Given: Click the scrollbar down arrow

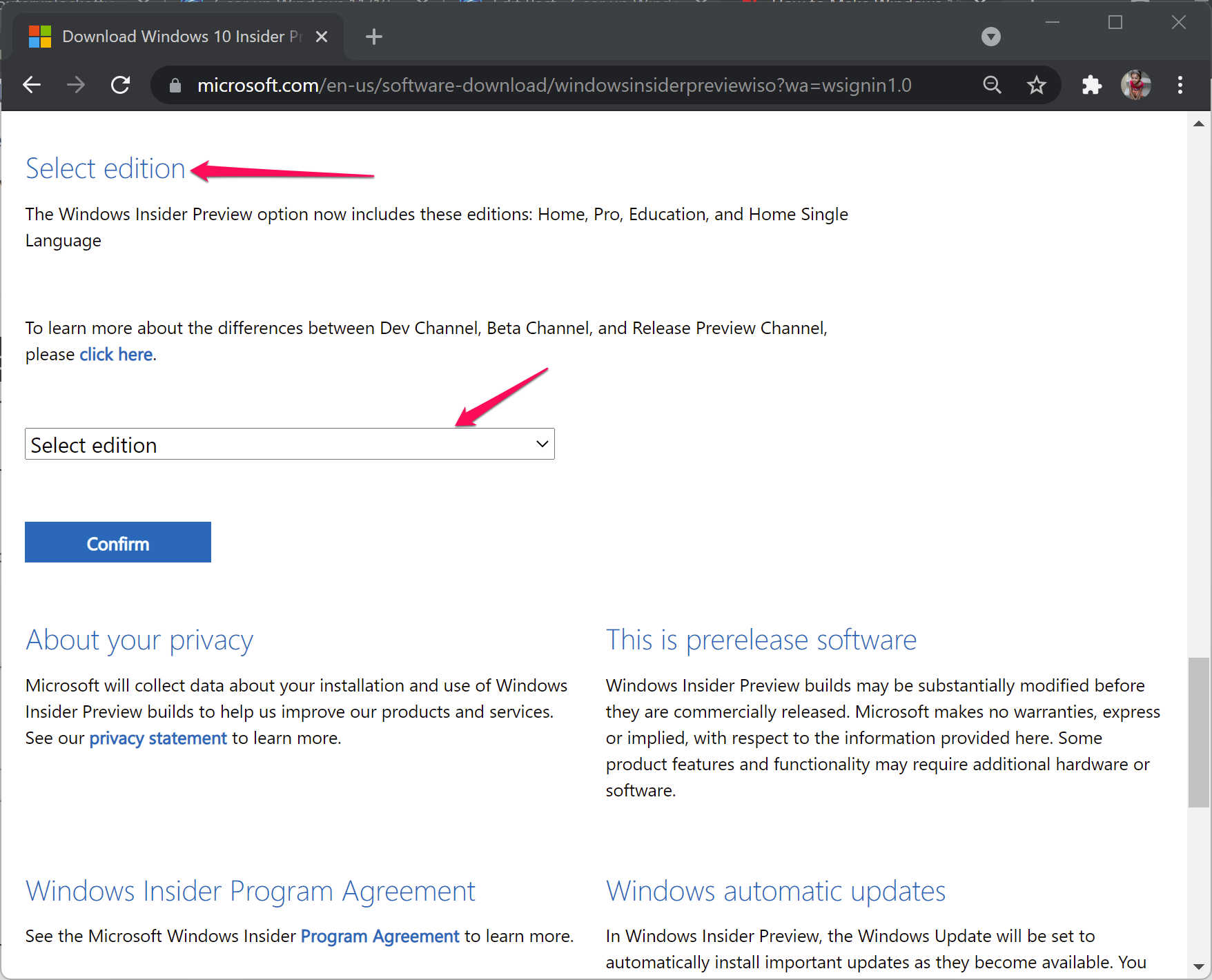Looking at the screenshot, I should pos(1199,967).
